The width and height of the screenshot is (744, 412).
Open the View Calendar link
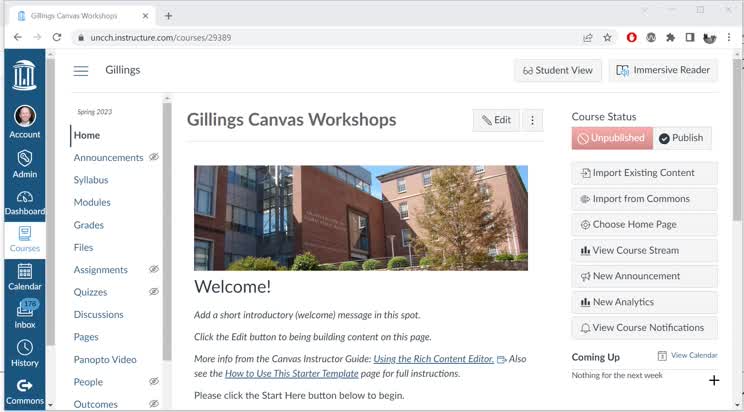coord(694,355)
